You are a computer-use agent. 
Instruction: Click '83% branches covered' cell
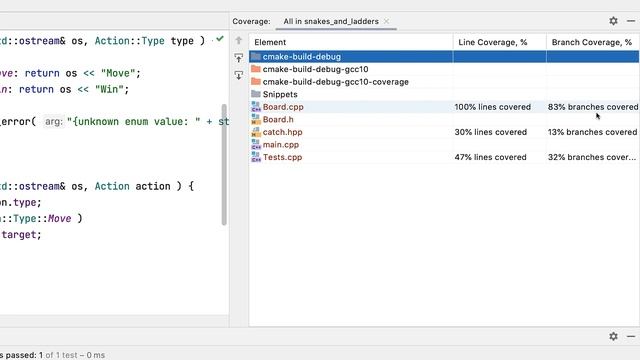(593, 107)
